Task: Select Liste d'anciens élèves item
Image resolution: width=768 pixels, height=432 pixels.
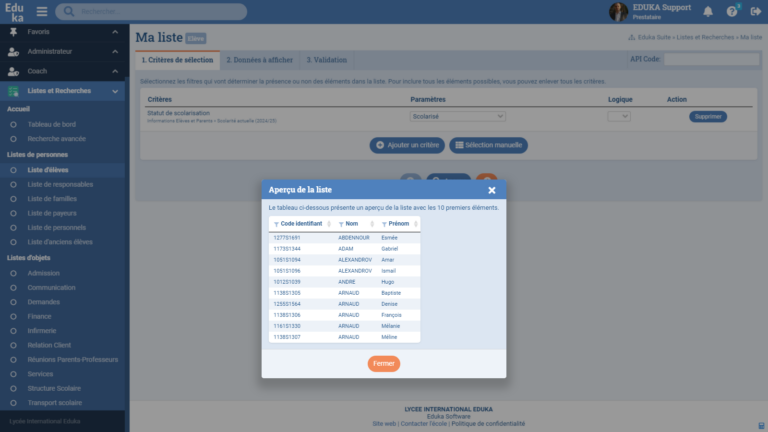Action: (60, 242)
